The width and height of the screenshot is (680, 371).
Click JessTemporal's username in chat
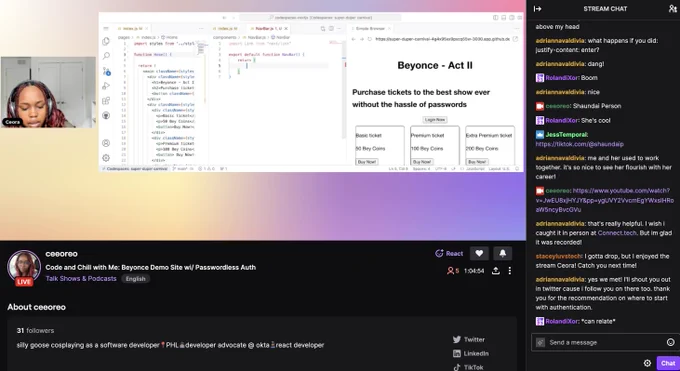pos(566,135)
